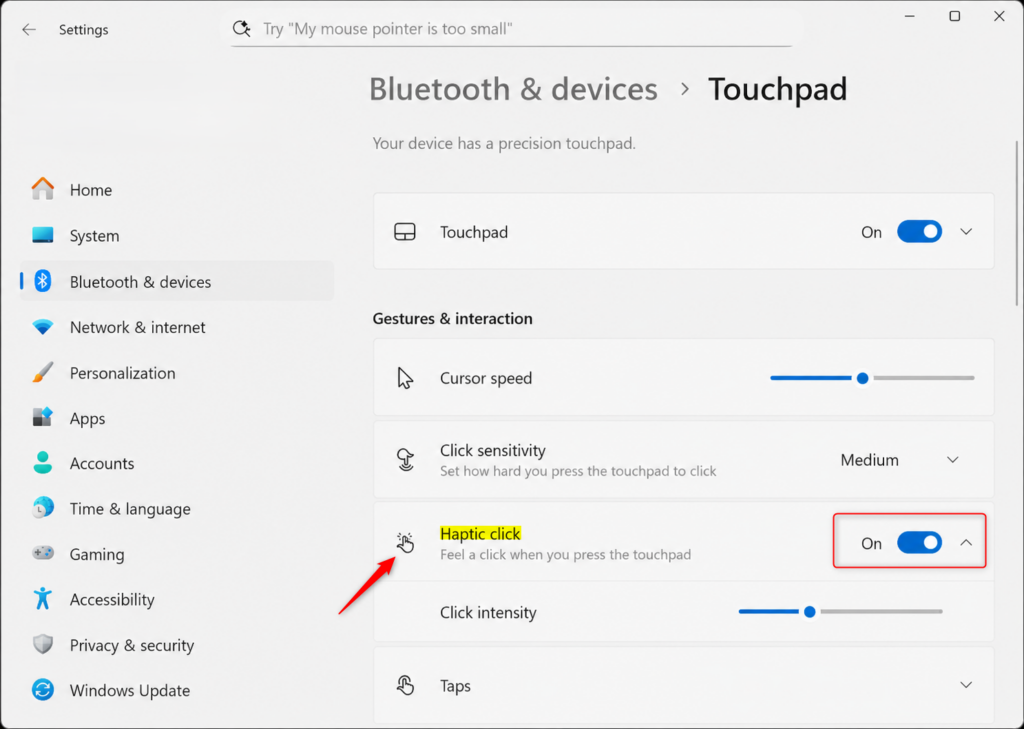Maximize the Settings window
The width and height of the screenshot is (1024, 729).
click(x=954, y=16)
